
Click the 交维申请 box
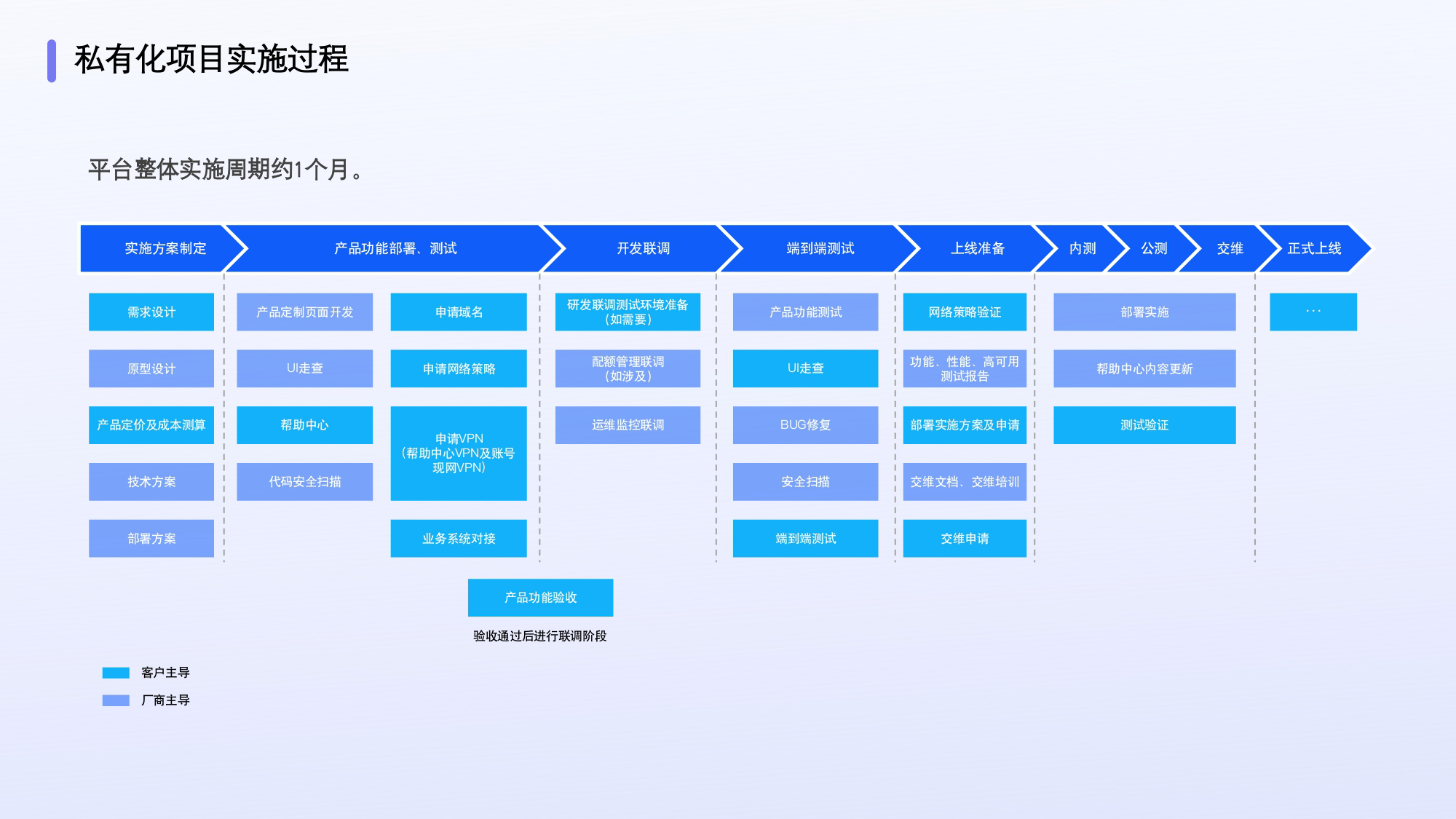pos(965,539)
